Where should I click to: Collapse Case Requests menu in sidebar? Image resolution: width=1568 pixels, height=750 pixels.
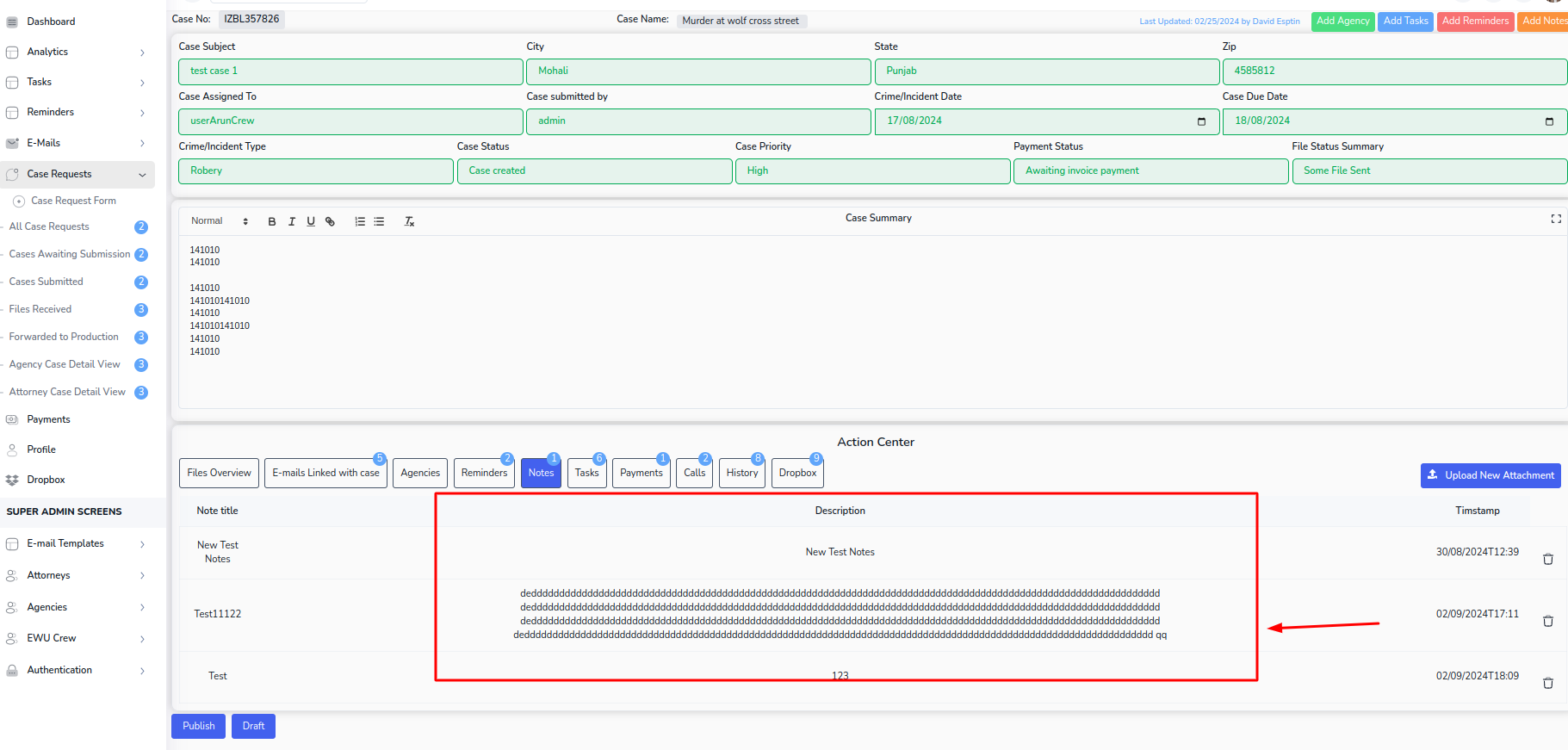tap(77, 174)
